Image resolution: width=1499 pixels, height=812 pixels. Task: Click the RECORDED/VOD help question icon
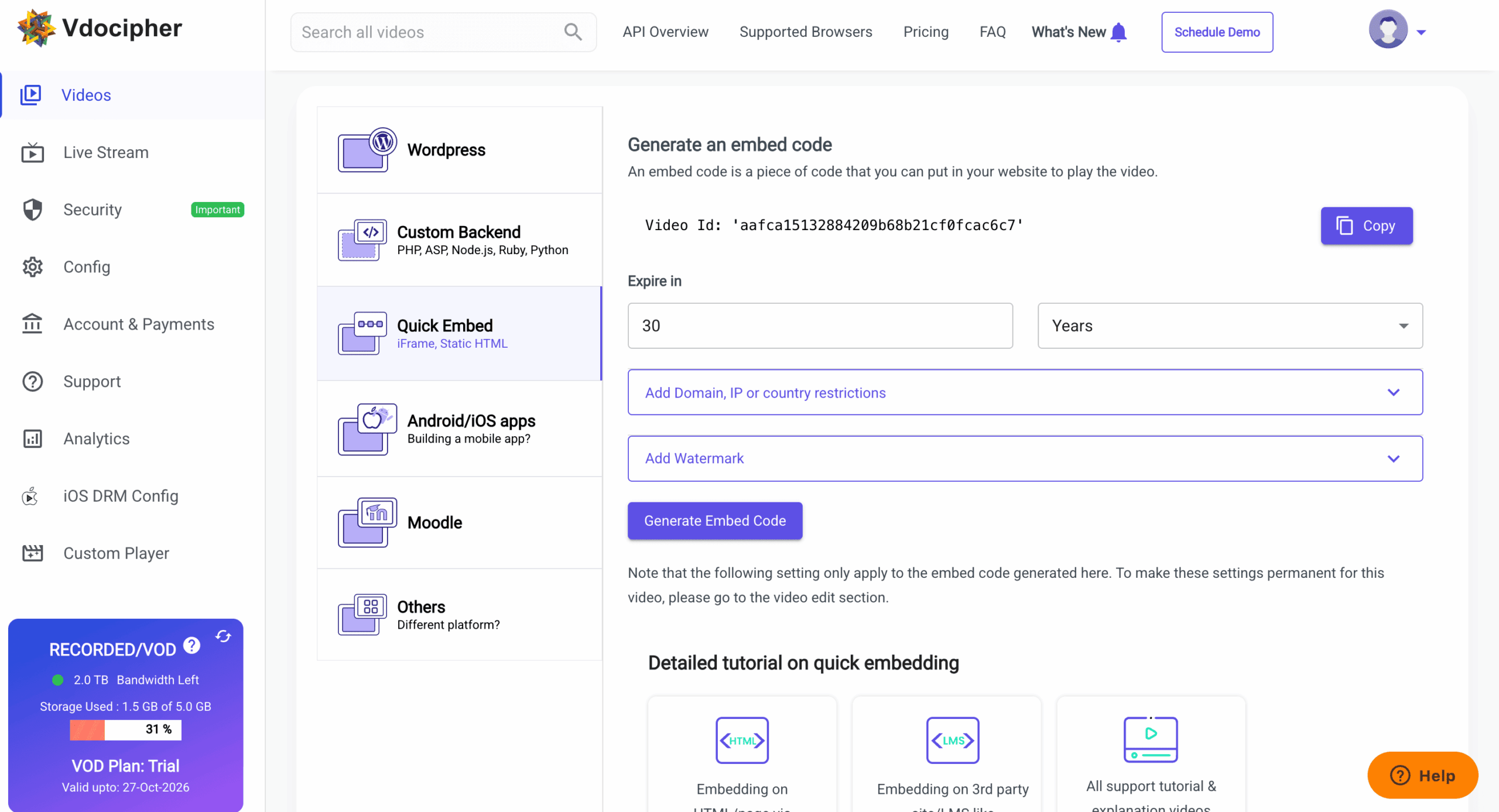tap(191, 645)
